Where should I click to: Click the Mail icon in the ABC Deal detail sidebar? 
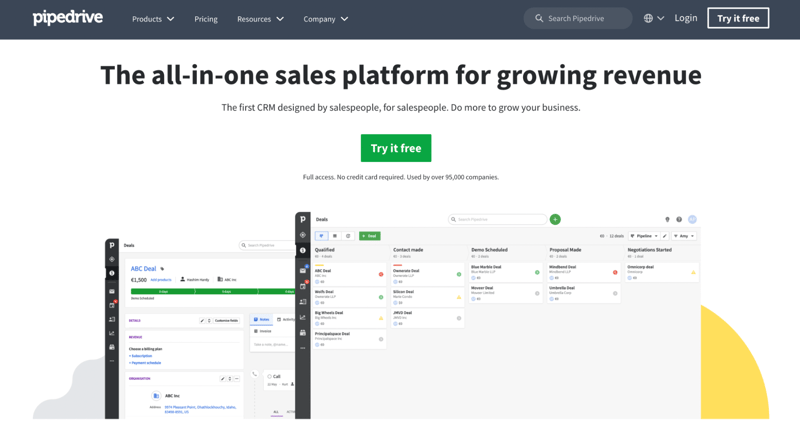(112, 291)
